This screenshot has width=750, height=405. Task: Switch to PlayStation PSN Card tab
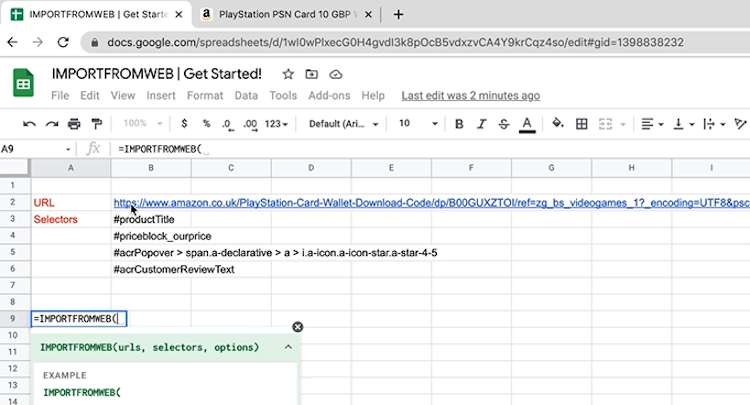click(x=287, y=14)
